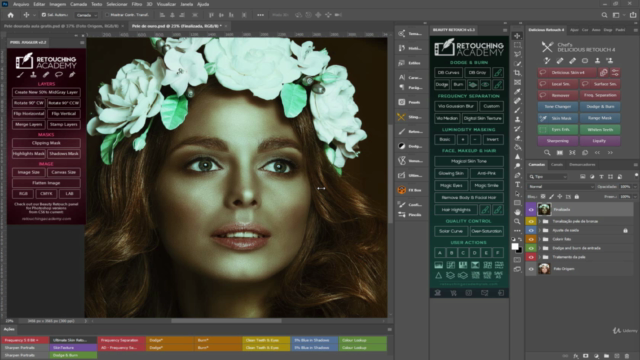Select the Zoom tool in the toolbar
This screenshot has height=360, width=640.
pyautogui.click(x=517, y=222)
